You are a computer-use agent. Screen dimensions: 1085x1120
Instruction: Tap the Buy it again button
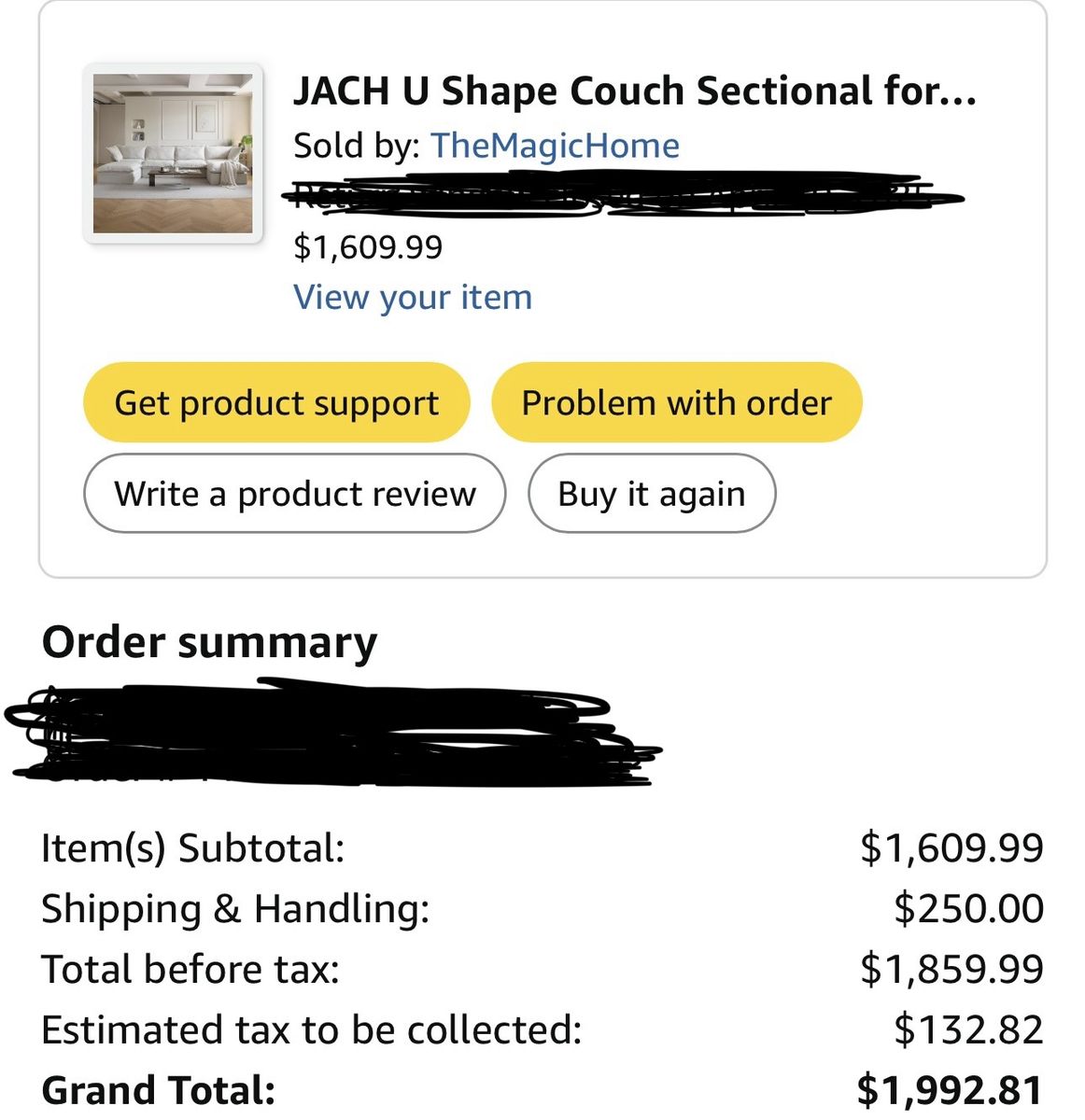click(x=651, y=494)
